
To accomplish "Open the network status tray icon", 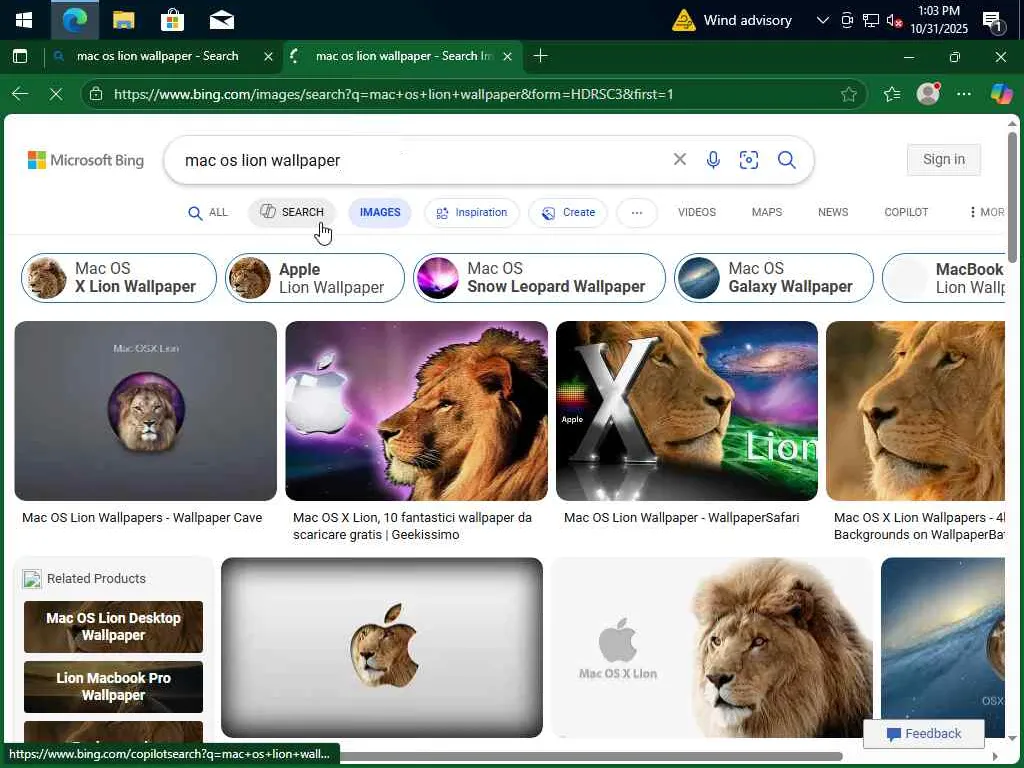I will click(x=871, y=20).
